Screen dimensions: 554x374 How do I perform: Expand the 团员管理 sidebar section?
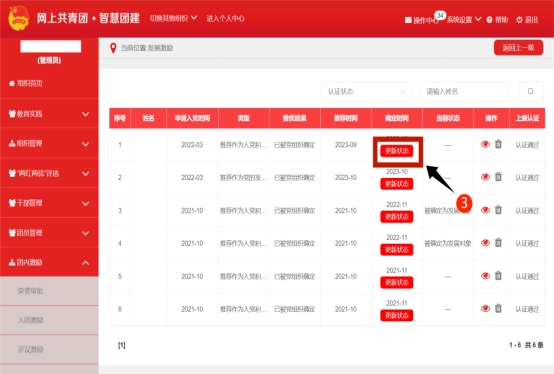click(x=49, y=233)
